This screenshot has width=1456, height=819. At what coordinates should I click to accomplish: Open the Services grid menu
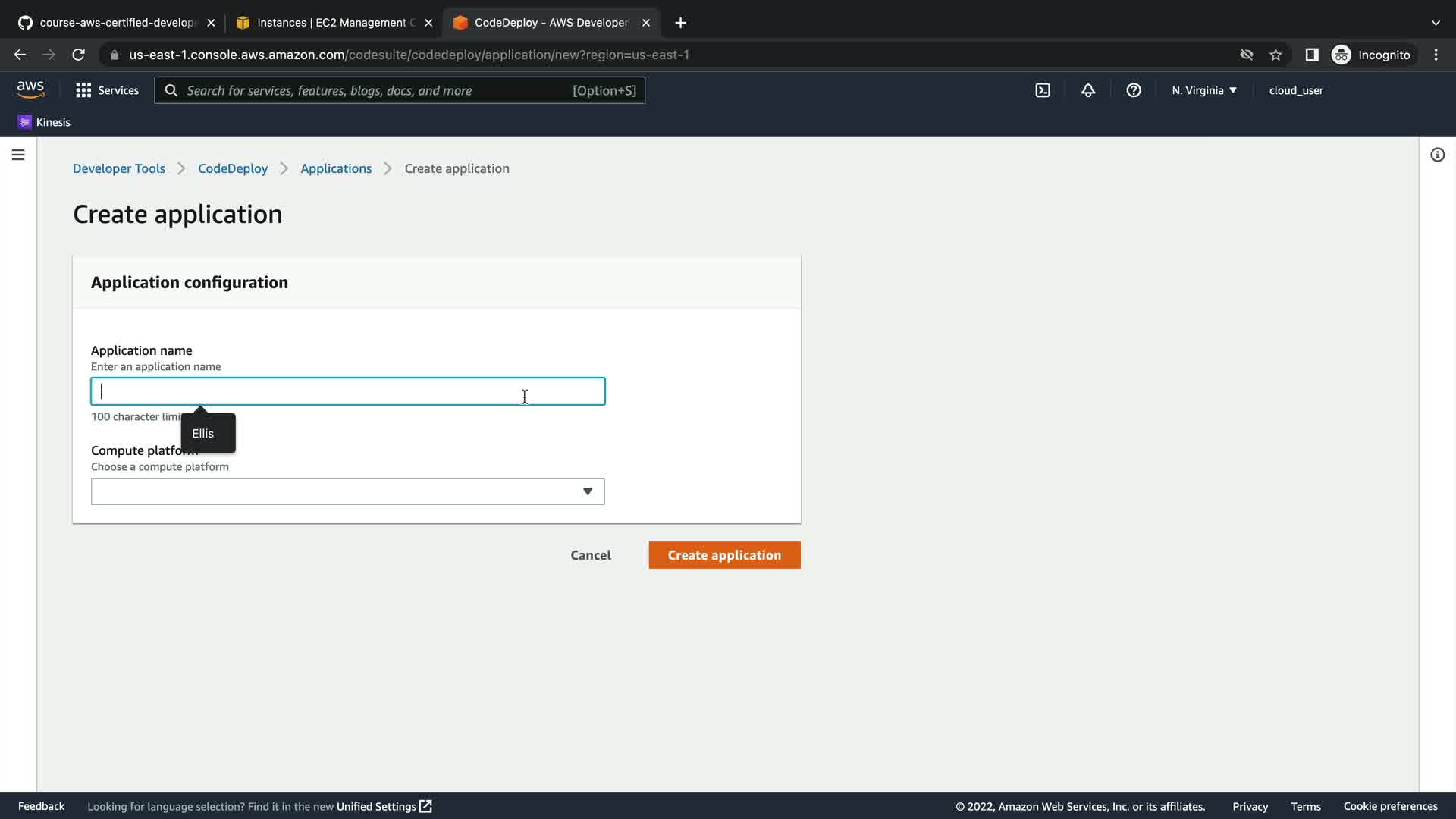[x=107, y=90]
